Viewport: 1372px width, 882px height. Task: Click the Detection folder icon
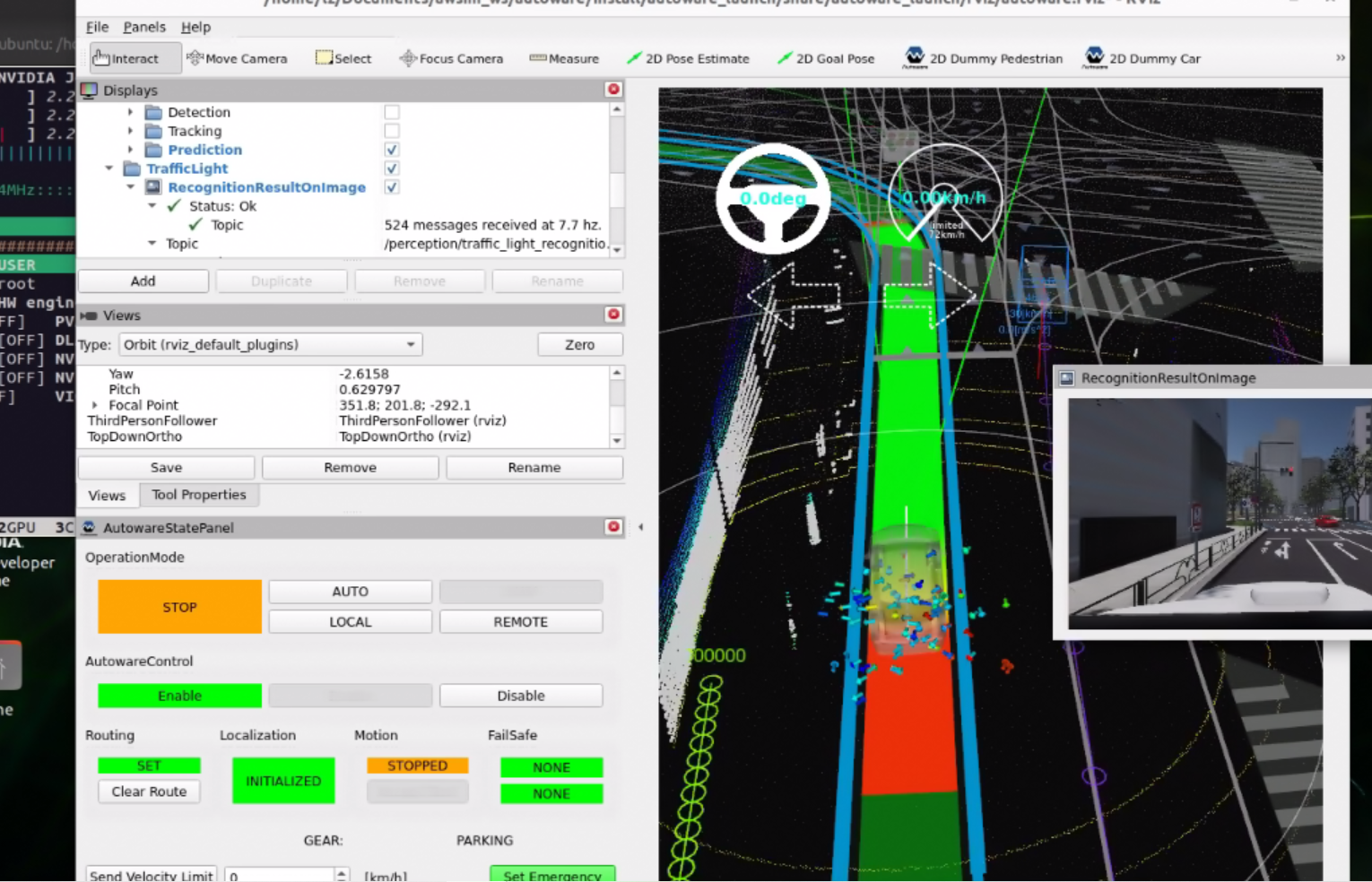pos(153,112)
